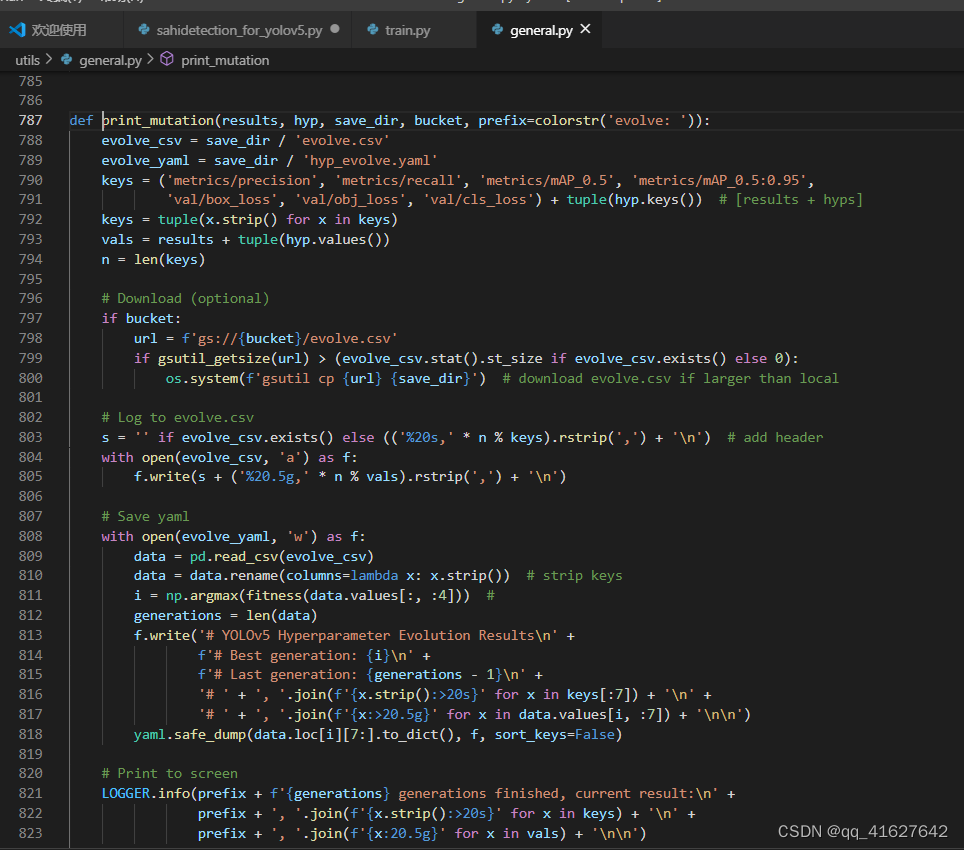Click the VS Code logo on welcome tab

17,30
